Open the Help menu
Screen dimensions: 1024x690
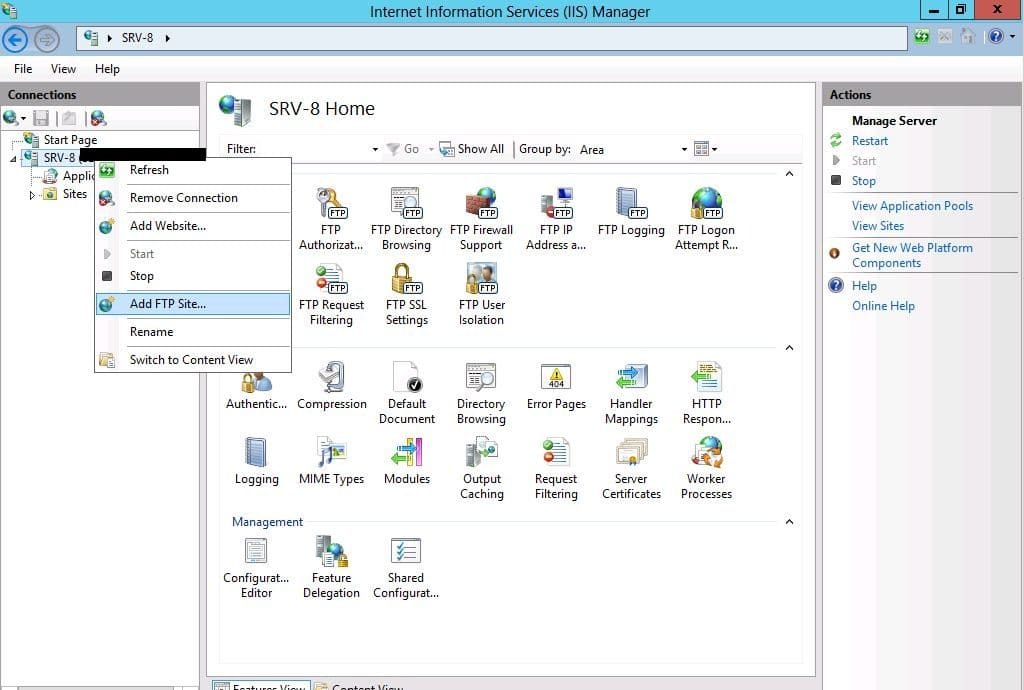pos(107,69)
